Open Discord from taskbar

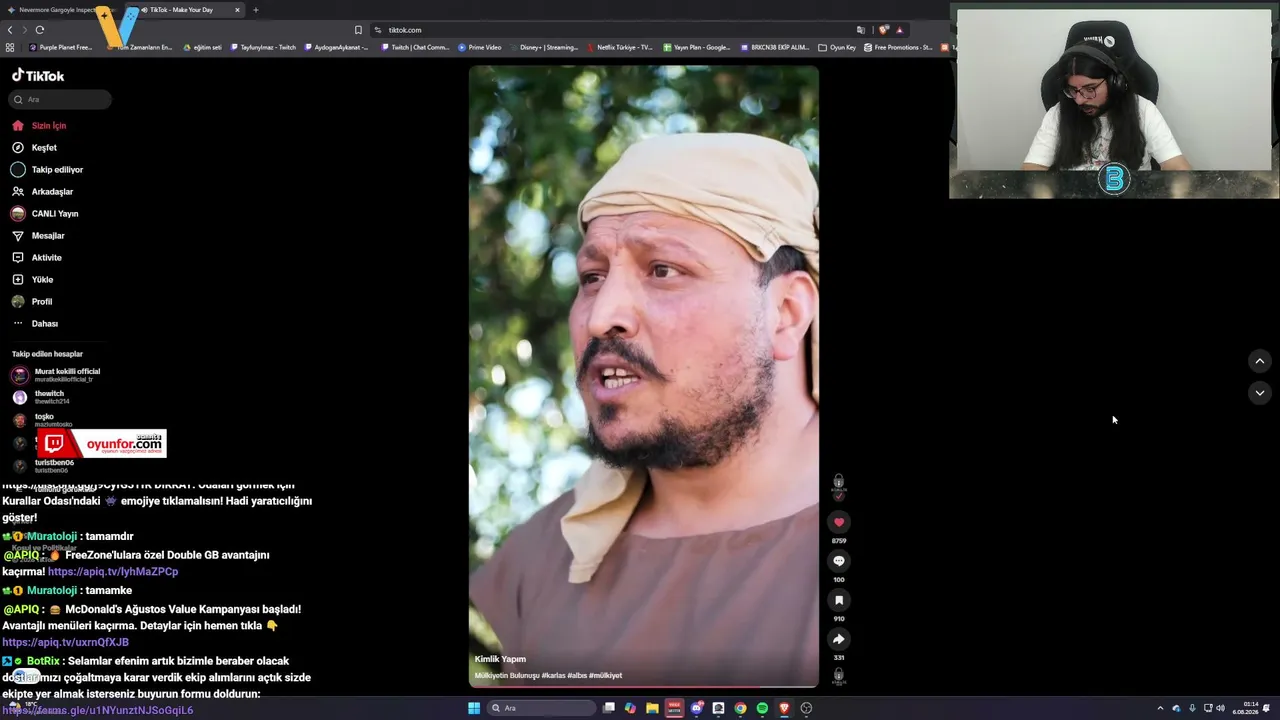[x=696, y=708]
